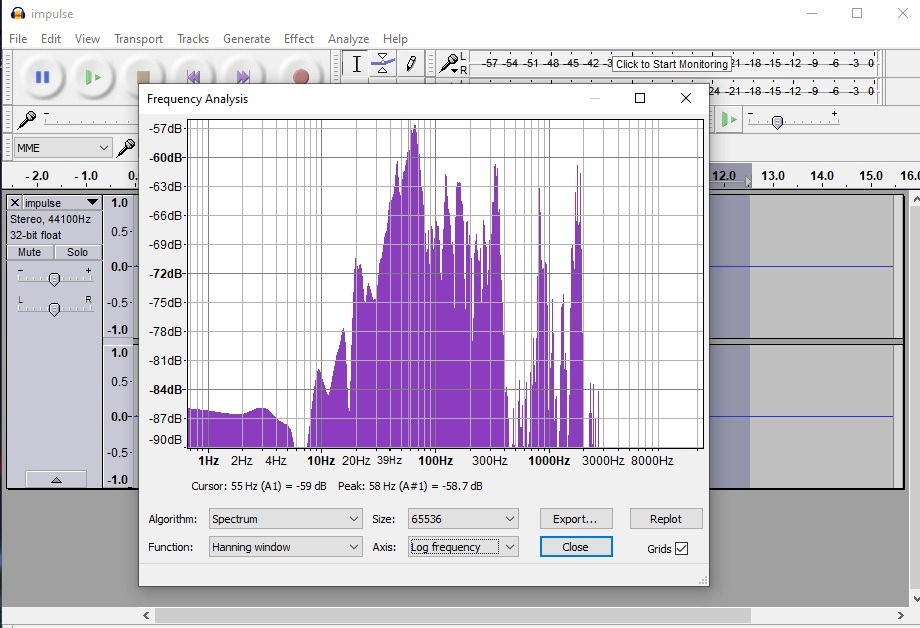Adjust the impulse track gain slider
The height and width of the screenshot is (628, 920).
pyautogui.click(x=54, y=279)
